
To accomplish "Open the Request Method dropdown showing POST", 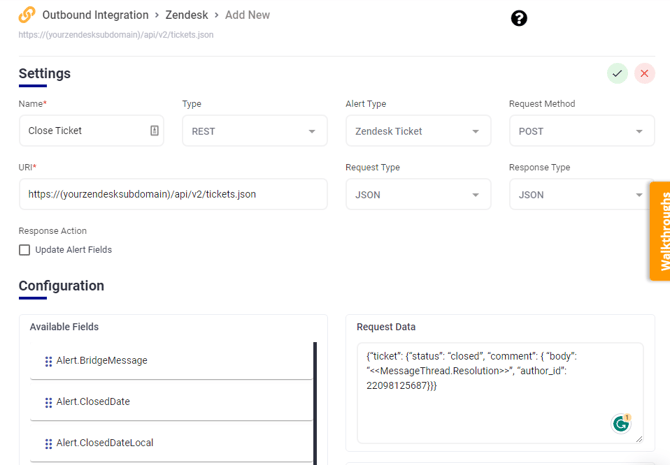I will point(581,131).
